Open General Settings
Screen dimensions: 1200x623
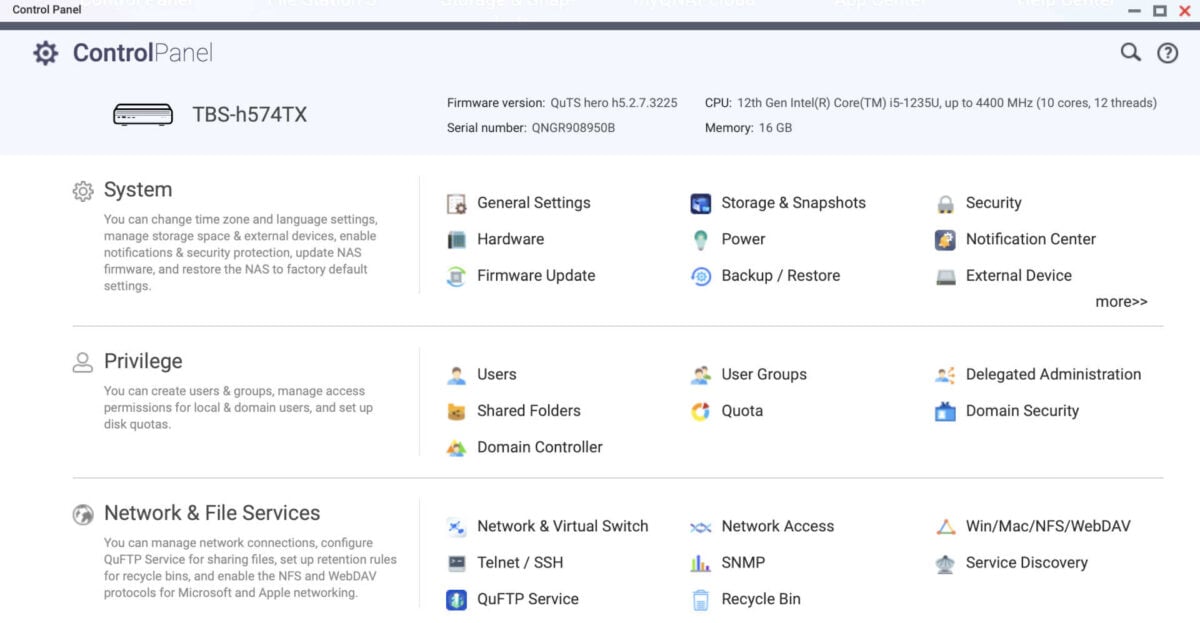(x=534, y=203)
